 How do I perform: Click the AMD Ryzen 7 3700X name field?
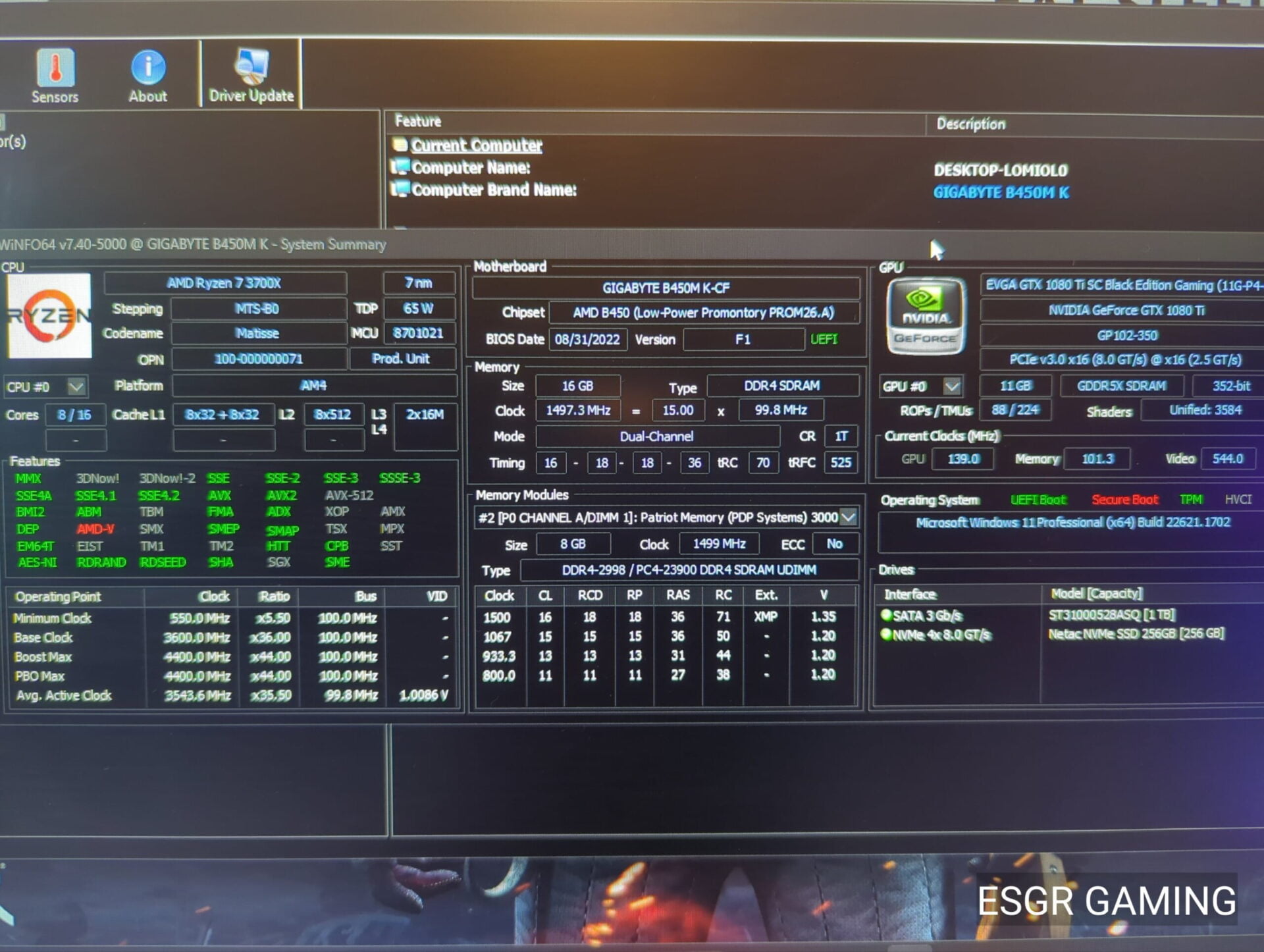[225, 283]
